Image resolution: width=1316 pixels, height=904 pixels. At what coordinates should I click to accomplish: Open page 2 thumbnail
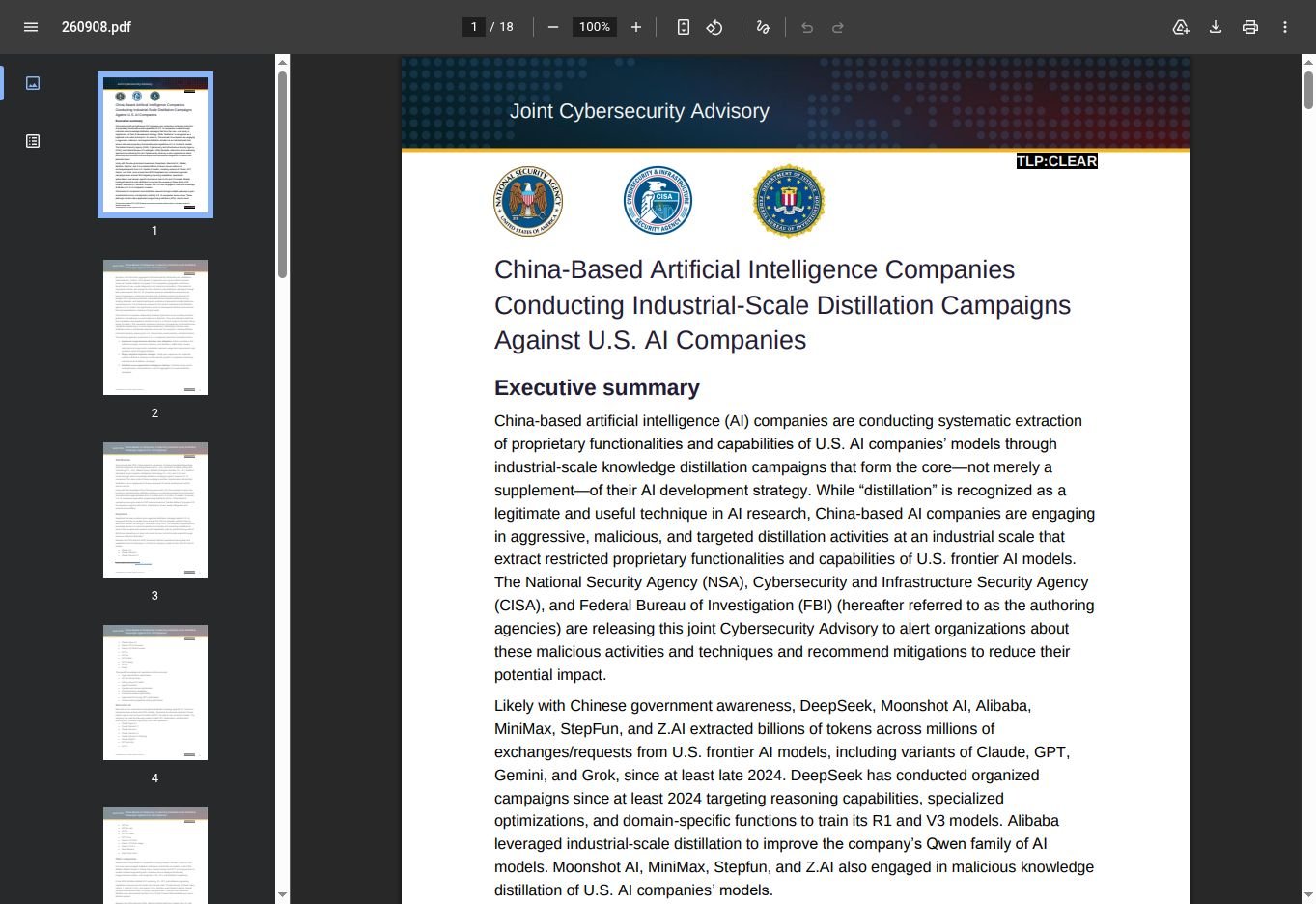tap(155, 327)
